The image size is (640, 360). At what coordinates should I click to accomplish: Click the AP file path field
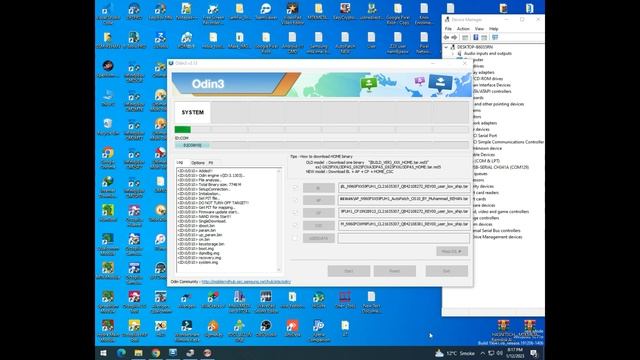[404, 200]
